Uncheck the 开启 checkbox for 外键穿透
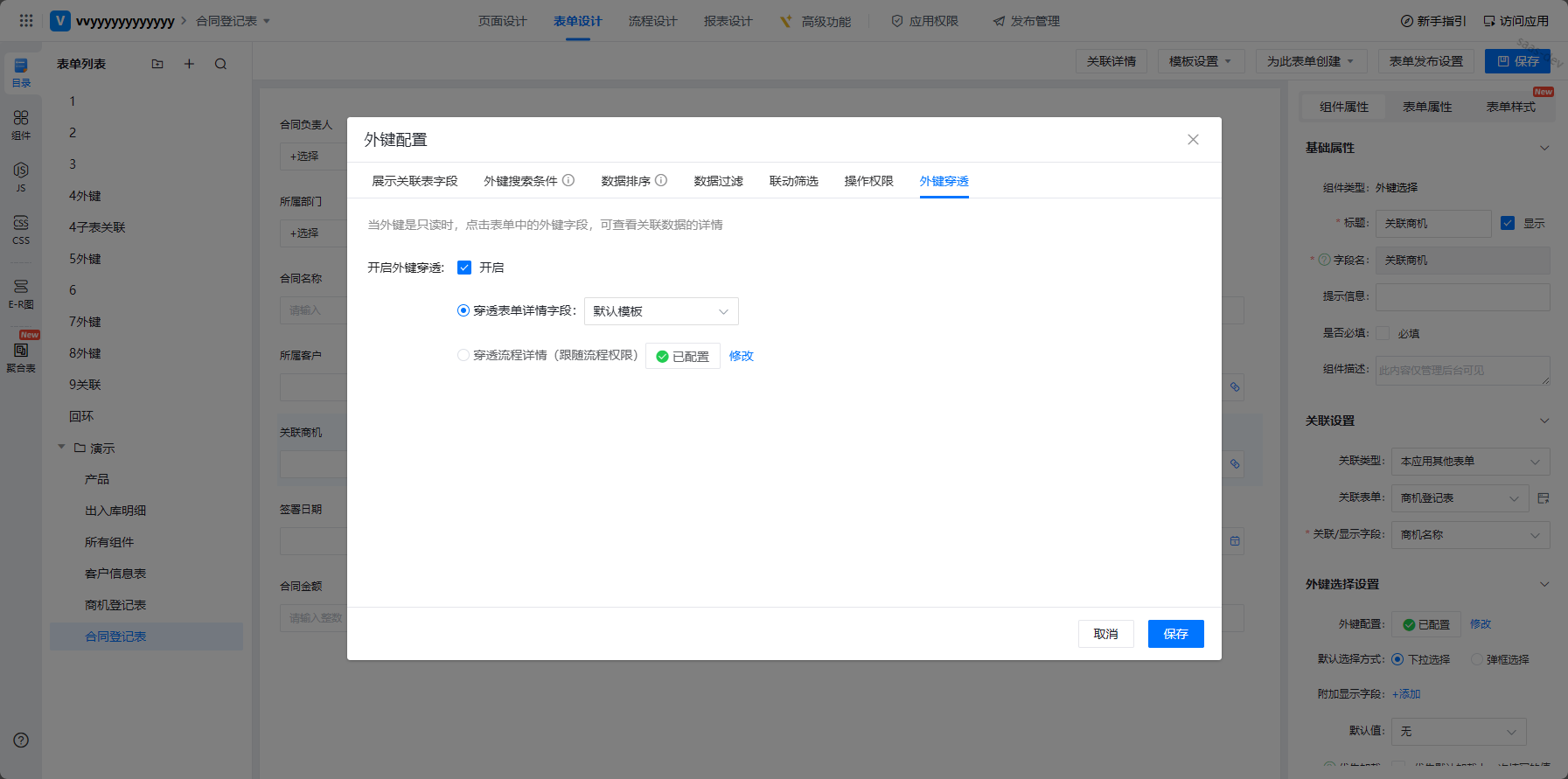Image resolution: width=1568 pixels, height=779 pixels. (464, 268)
